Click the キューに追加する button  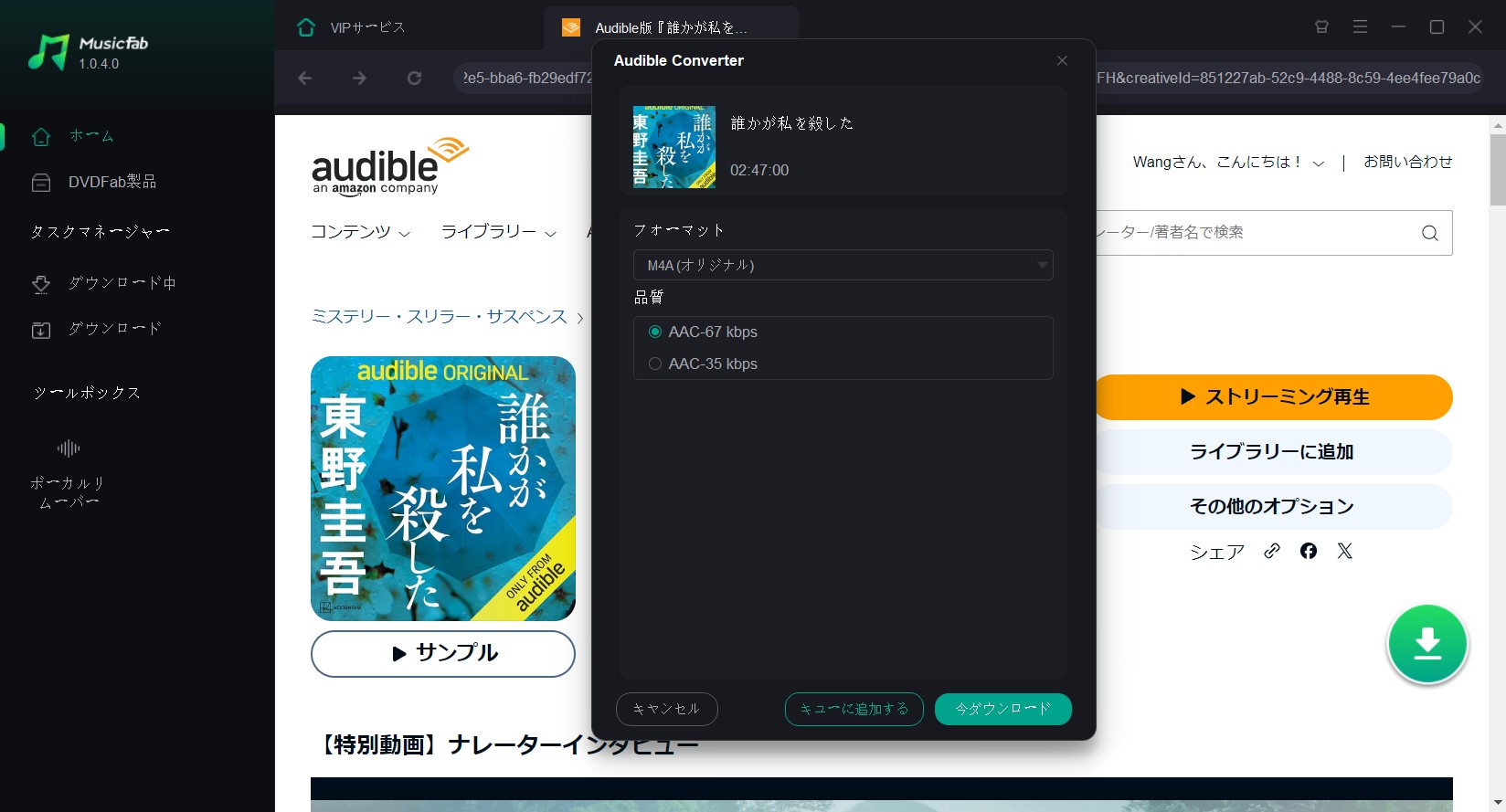[x=854, y=709]
